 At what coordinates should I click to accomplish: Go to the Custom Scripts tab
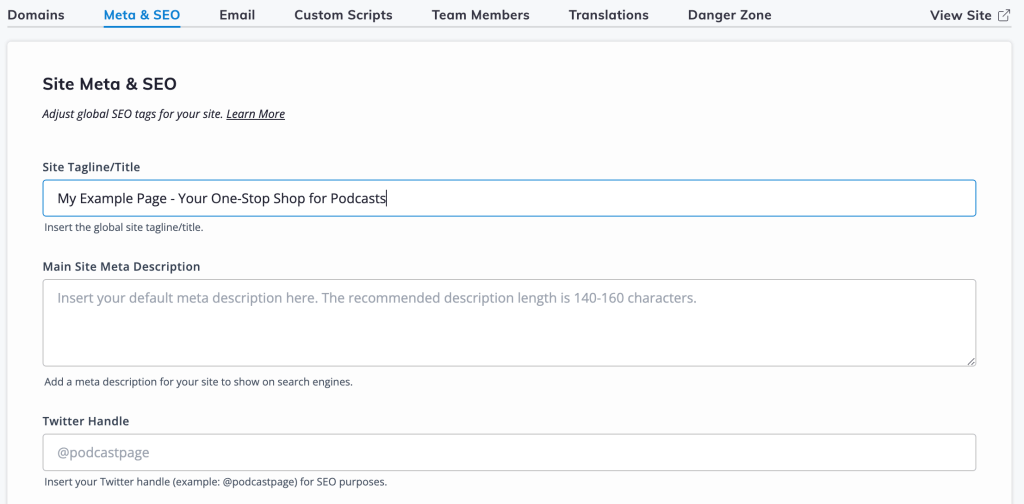343,15
